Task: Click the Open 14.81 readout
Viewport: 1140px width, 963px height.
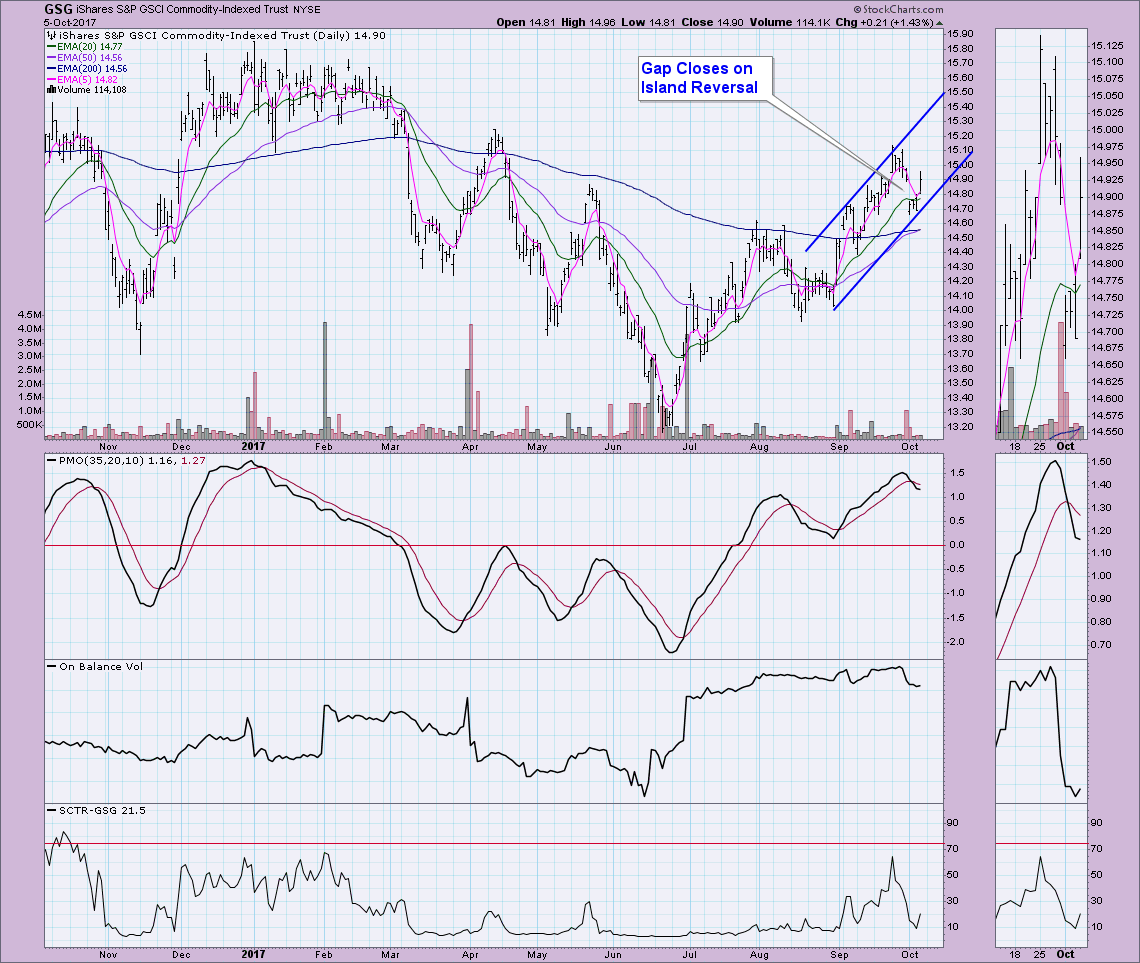Action: coord(526,23)
